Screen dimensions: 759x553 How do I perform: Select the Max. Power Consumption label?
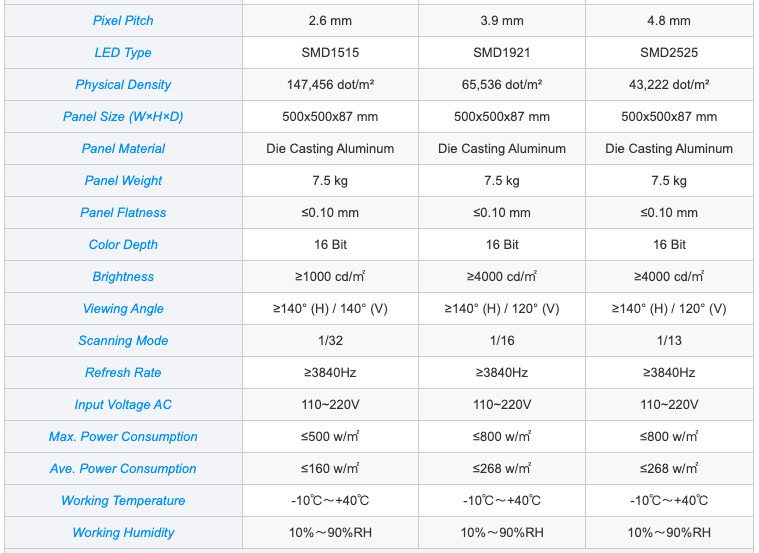point(123,436)
